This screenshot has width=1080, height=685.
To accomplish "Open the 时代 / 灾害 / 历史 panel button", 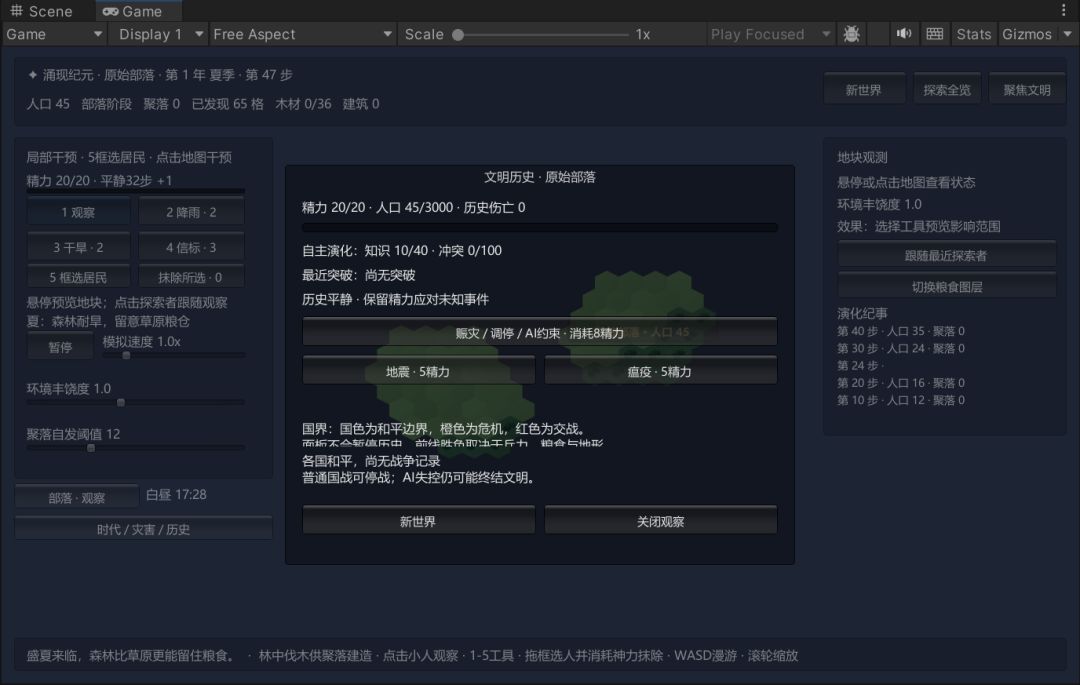I will pyautogui.click(x=143, y=529).
